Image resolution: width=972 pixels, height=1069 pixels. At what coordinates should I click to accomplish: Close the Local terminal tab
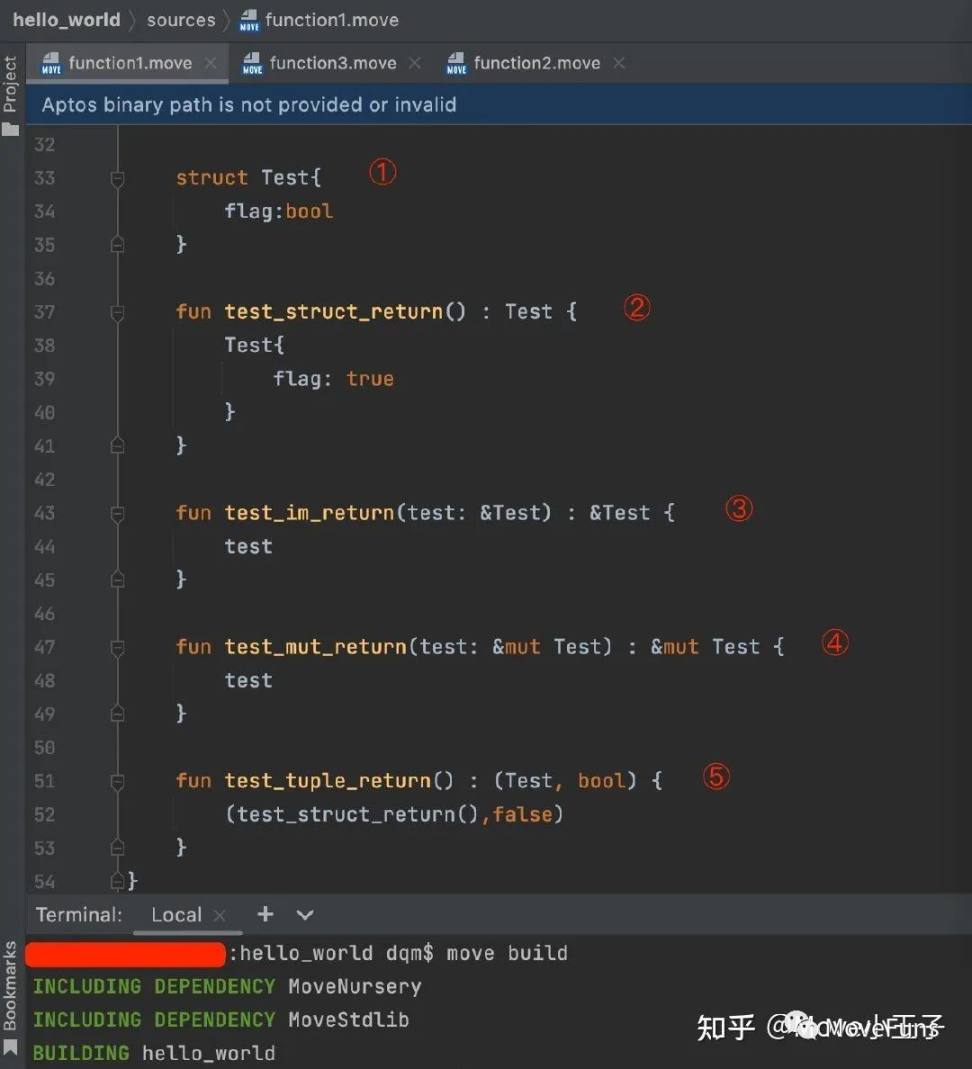220,915
